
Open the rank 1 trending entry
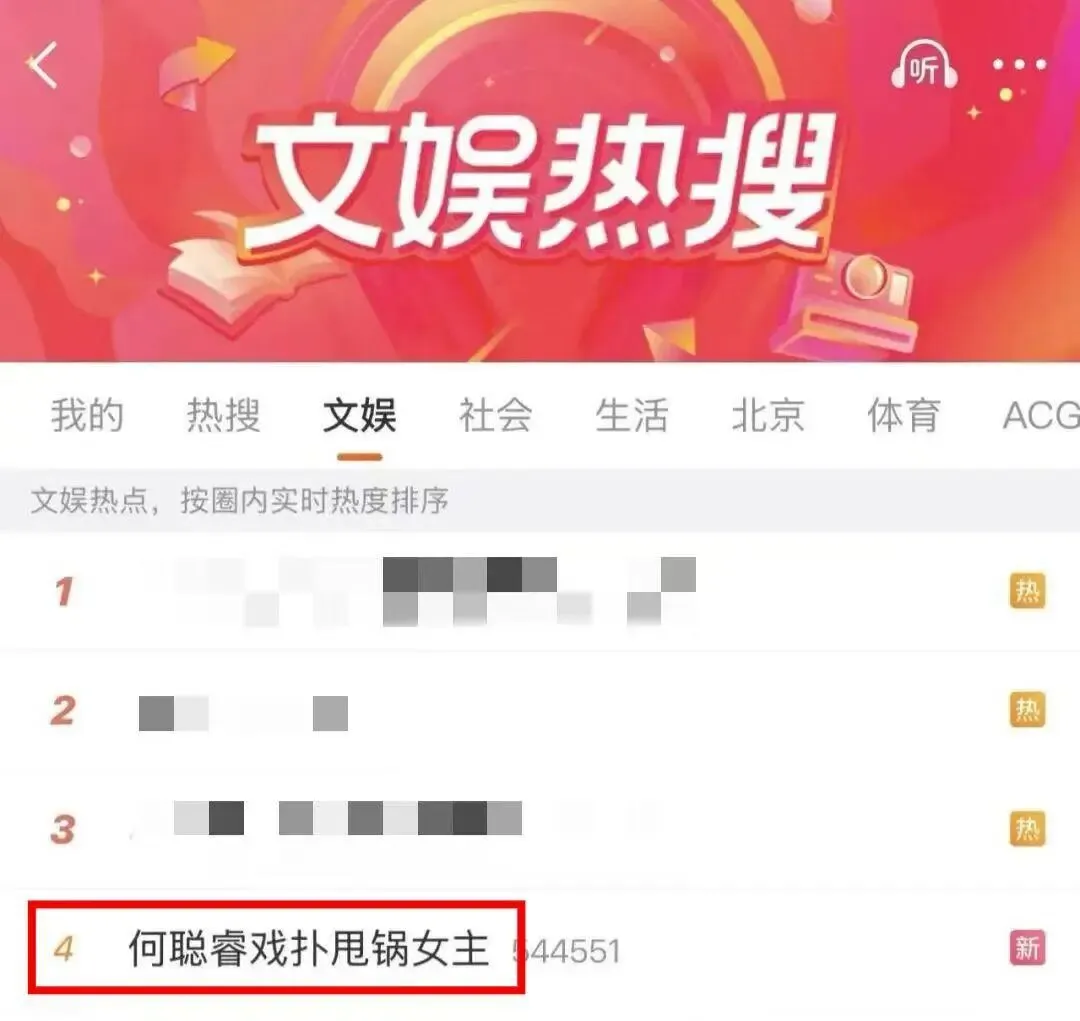coord(540,591)
